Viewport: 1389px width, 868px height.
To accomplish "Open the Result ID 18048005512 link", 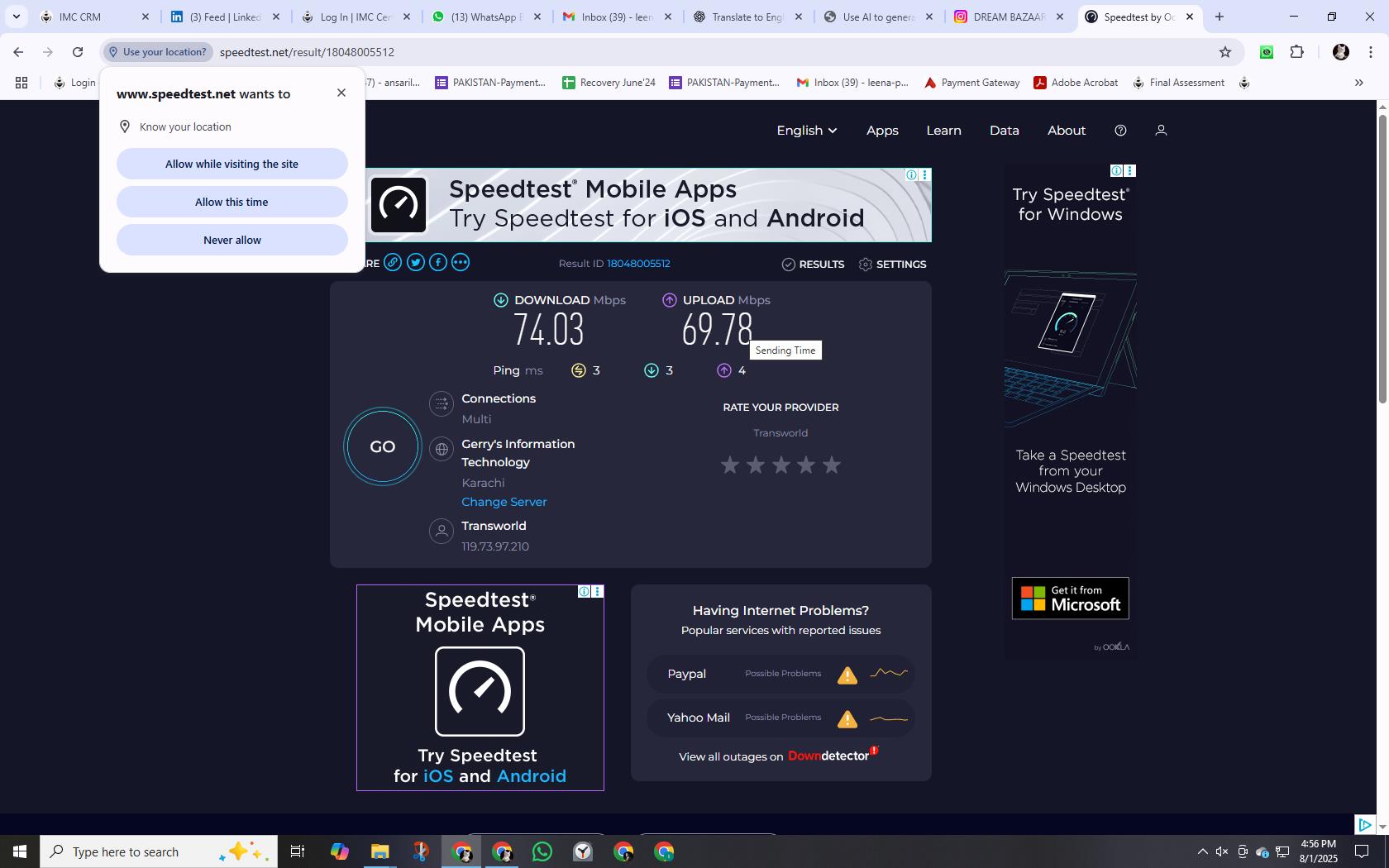I will 638,264.
